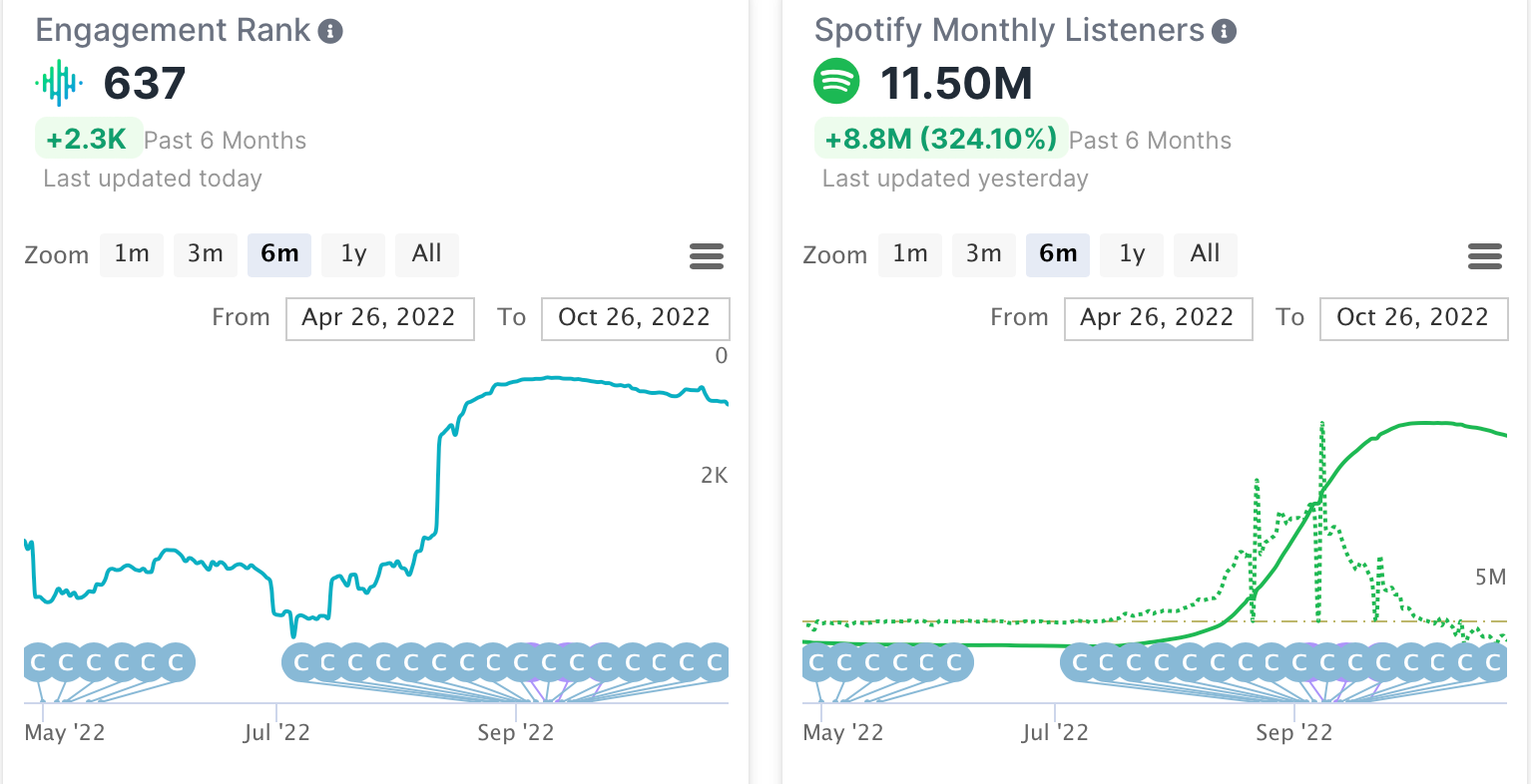Select 6m zoom on Engagement Rank chart
Image resolution: width=1531 pixels, height=784 pixels.
pyautogui.click(x=279, y=254)
